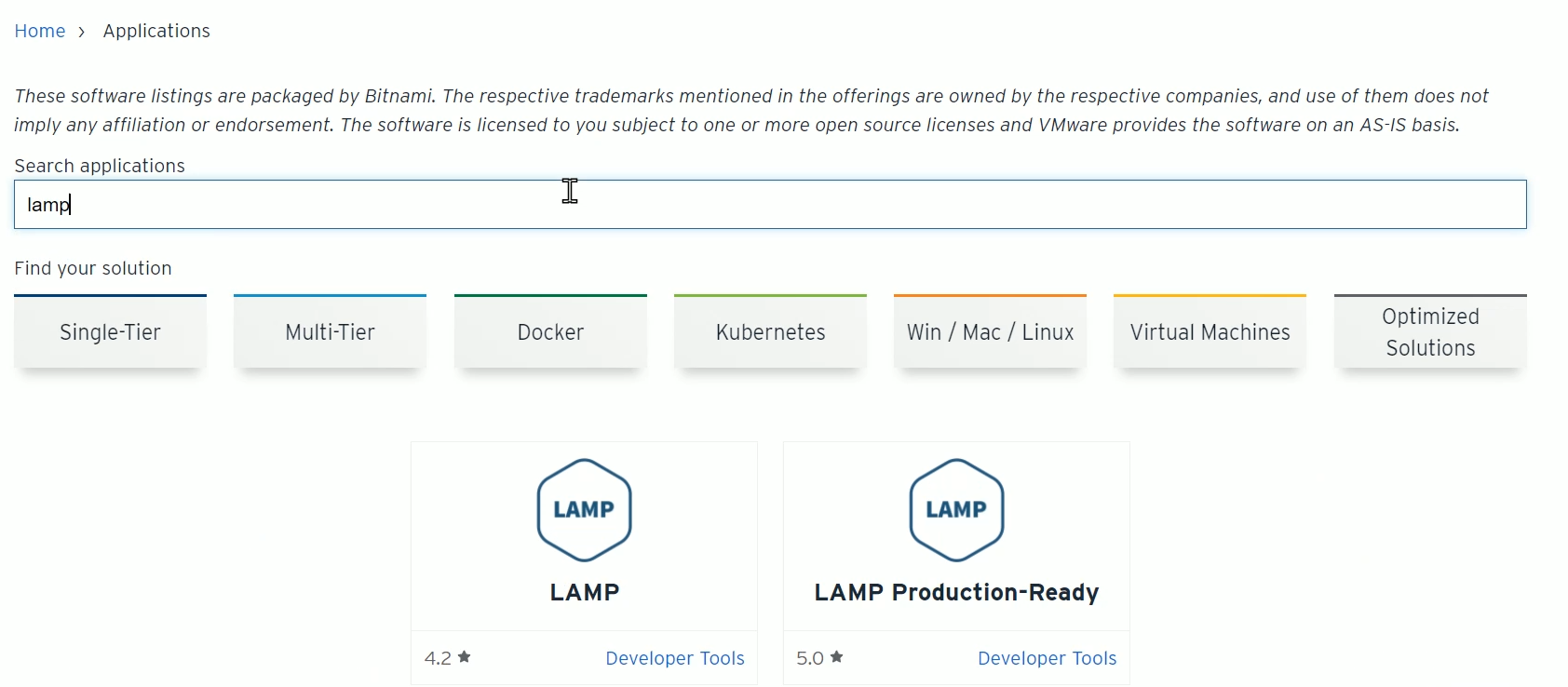Click the star next to 4.2 rating
1568x687 pixels.
point(465,657)
